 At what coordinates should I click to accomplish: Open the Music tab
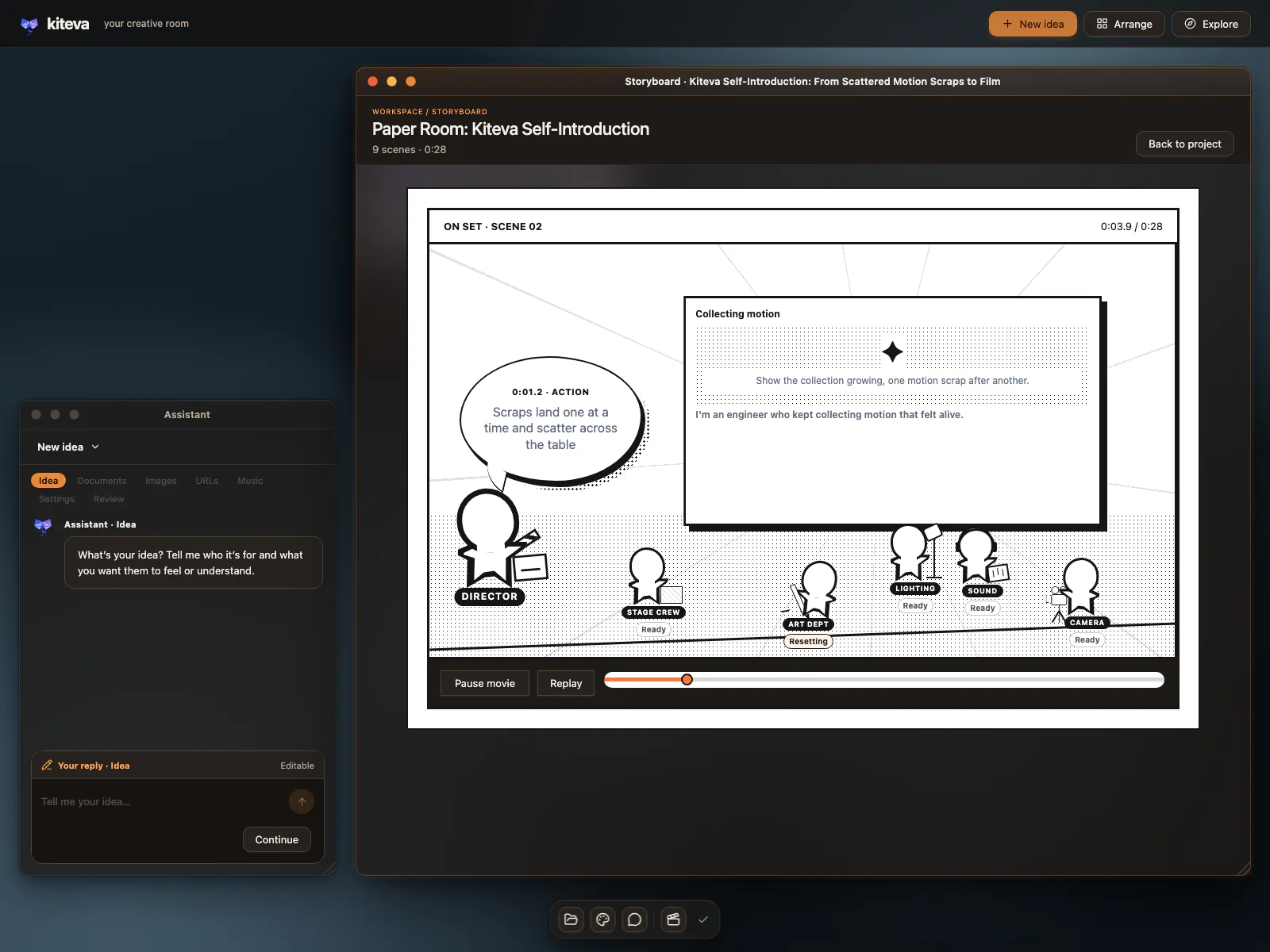pyautogui.click(x=250, y=481)
